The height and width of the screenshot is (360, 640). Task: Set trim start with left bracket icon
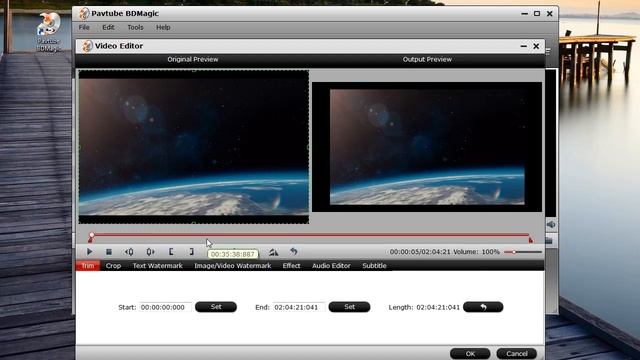coord(171,252)
